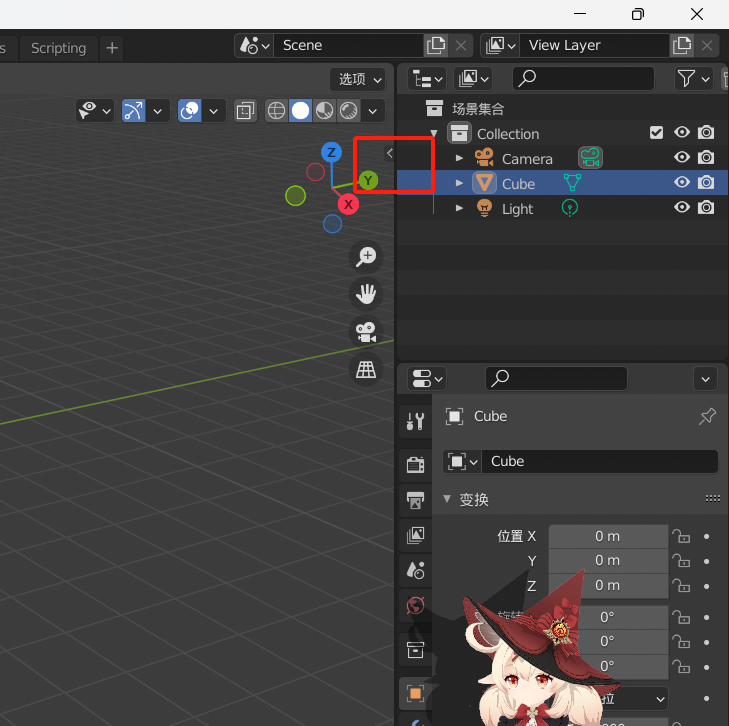Click the outliner search field

click(583, 79)
